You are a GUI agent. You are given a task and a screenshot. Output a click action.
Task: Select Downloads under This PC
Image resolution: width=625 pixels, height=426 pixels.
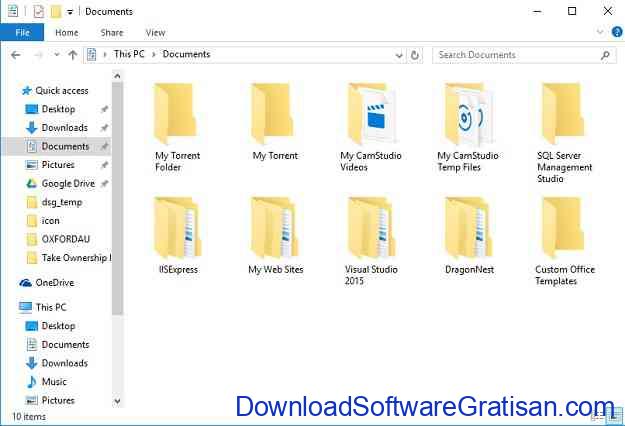[x=57, y=363]
